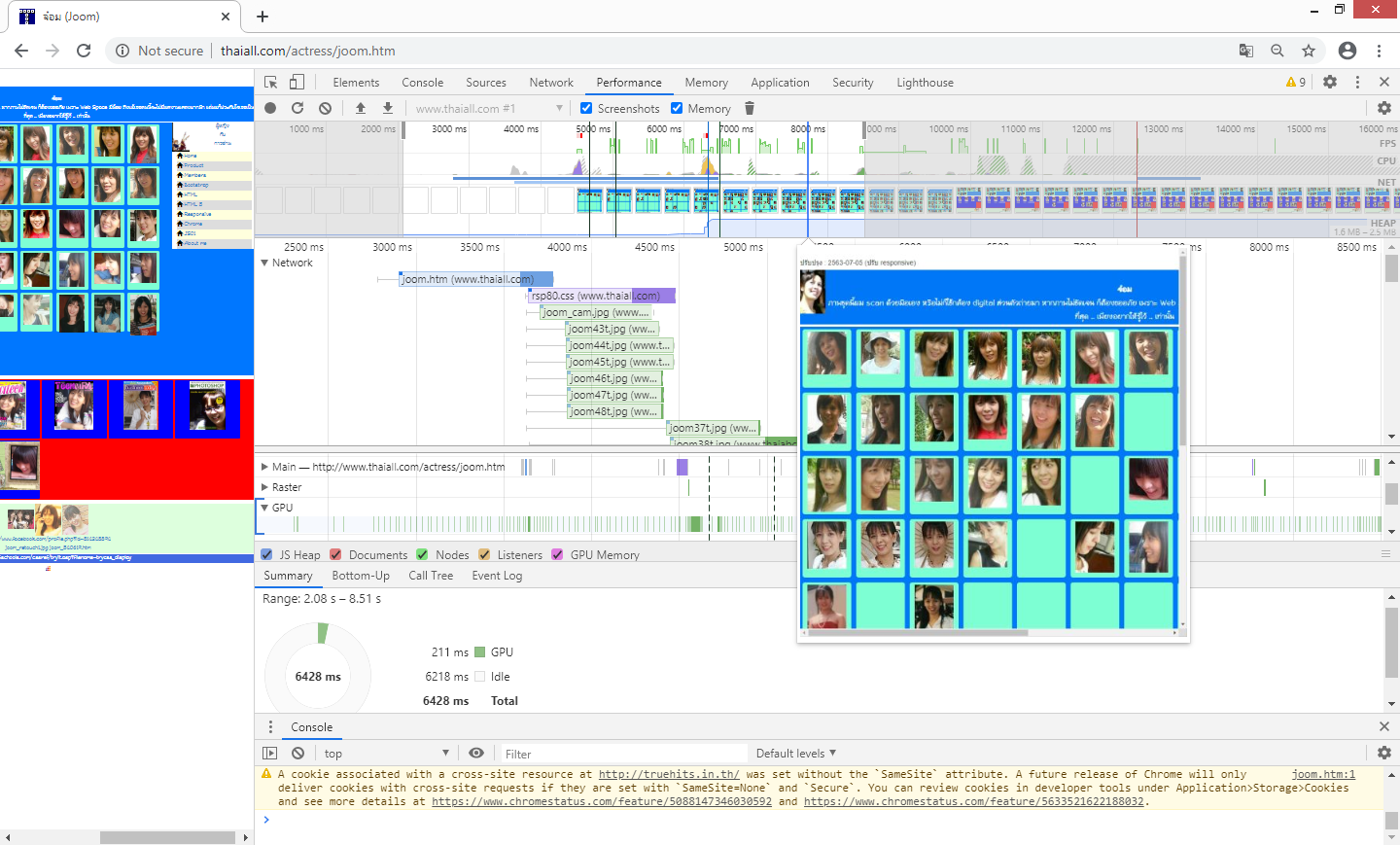Expand the Raster track
Screen dimensions: 1400x845
tap(264, 487)
